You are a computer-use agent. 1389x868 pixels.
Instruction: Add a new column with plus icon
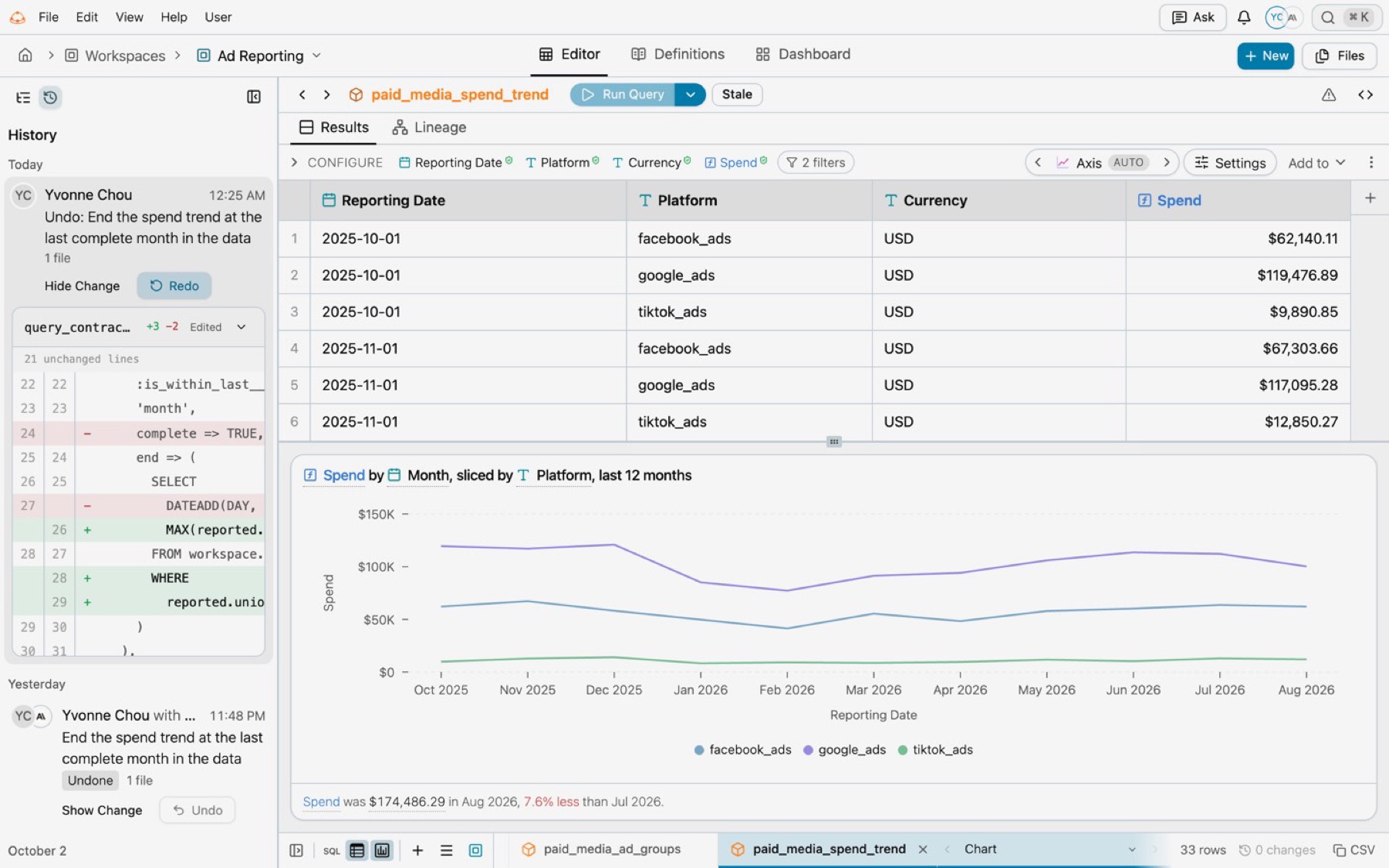1370,198
